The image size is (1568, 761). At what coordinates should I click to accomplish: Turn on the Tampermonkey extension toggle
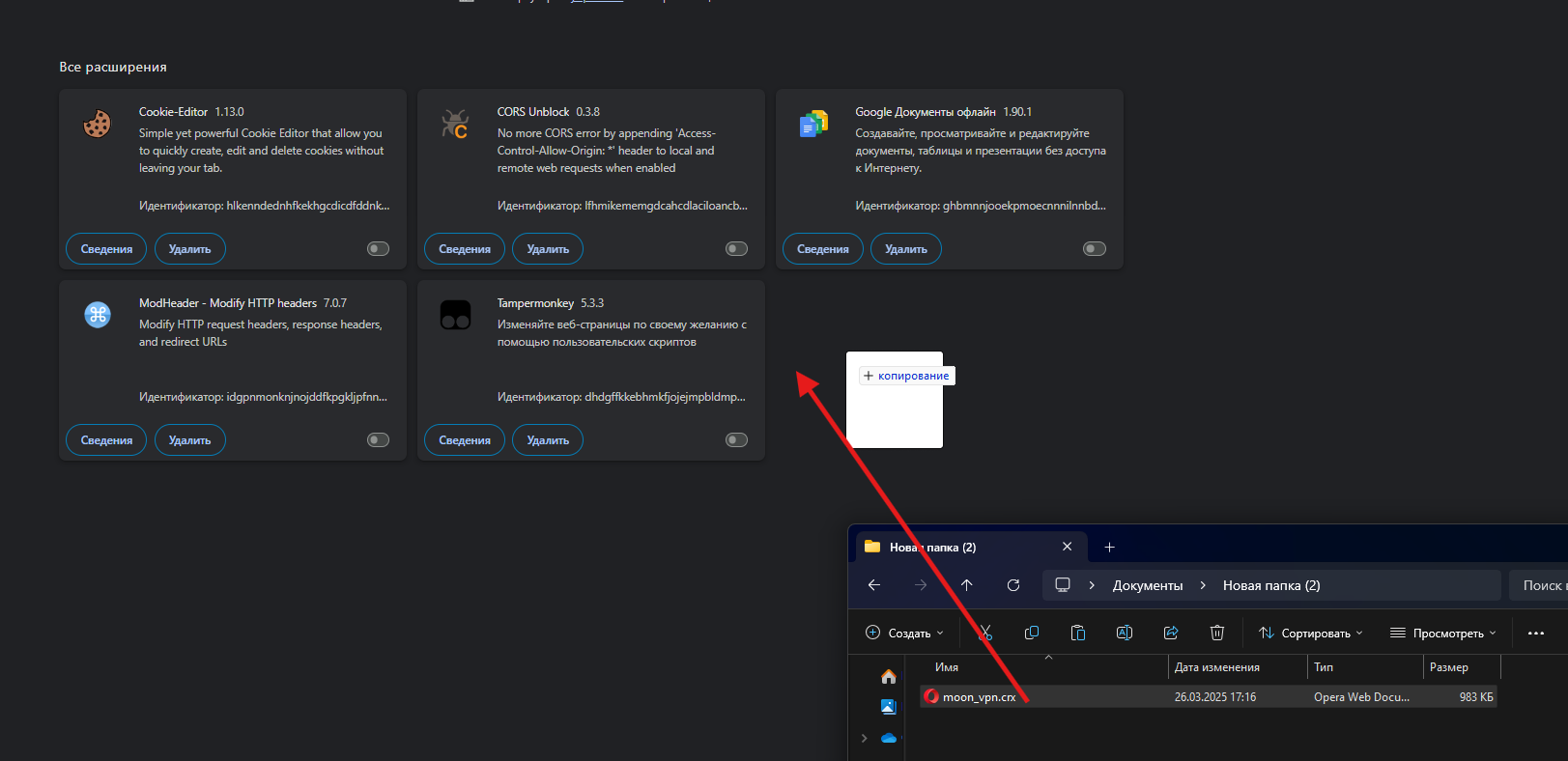click(x=736, y=440)
